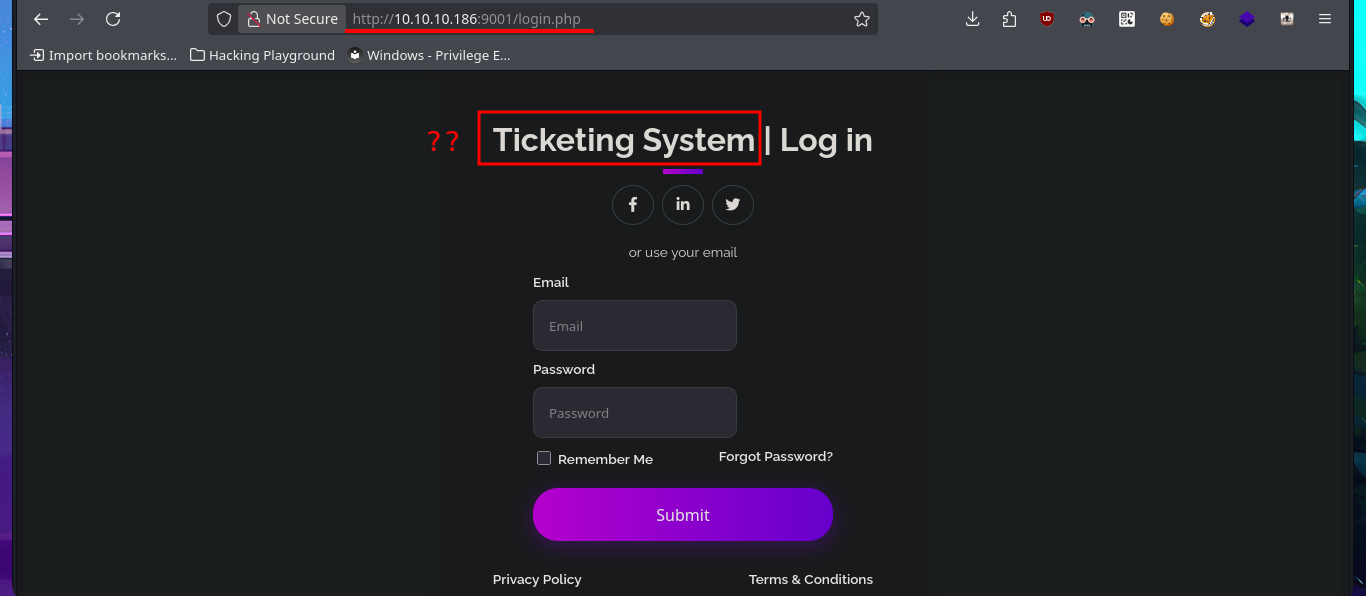1366x596 pixels.
Task: Open the Firefox downloads panel
Action: [x=972, y=19]
